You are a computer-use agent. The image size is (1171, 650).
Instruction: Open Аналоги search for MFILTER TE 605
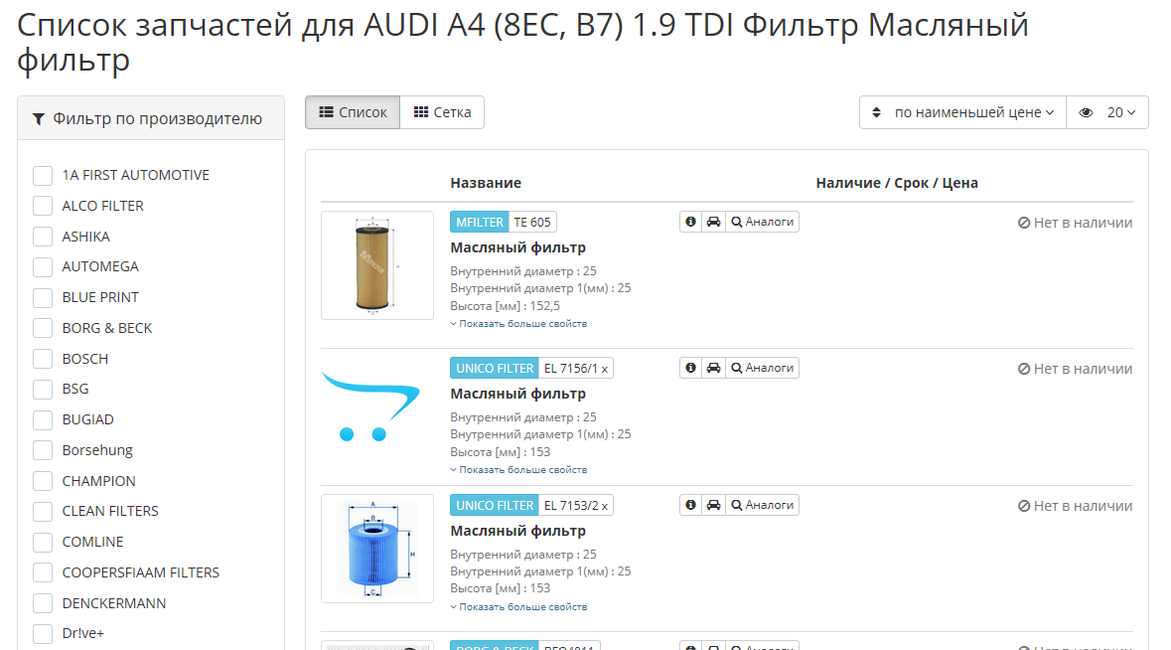[762, 222]
